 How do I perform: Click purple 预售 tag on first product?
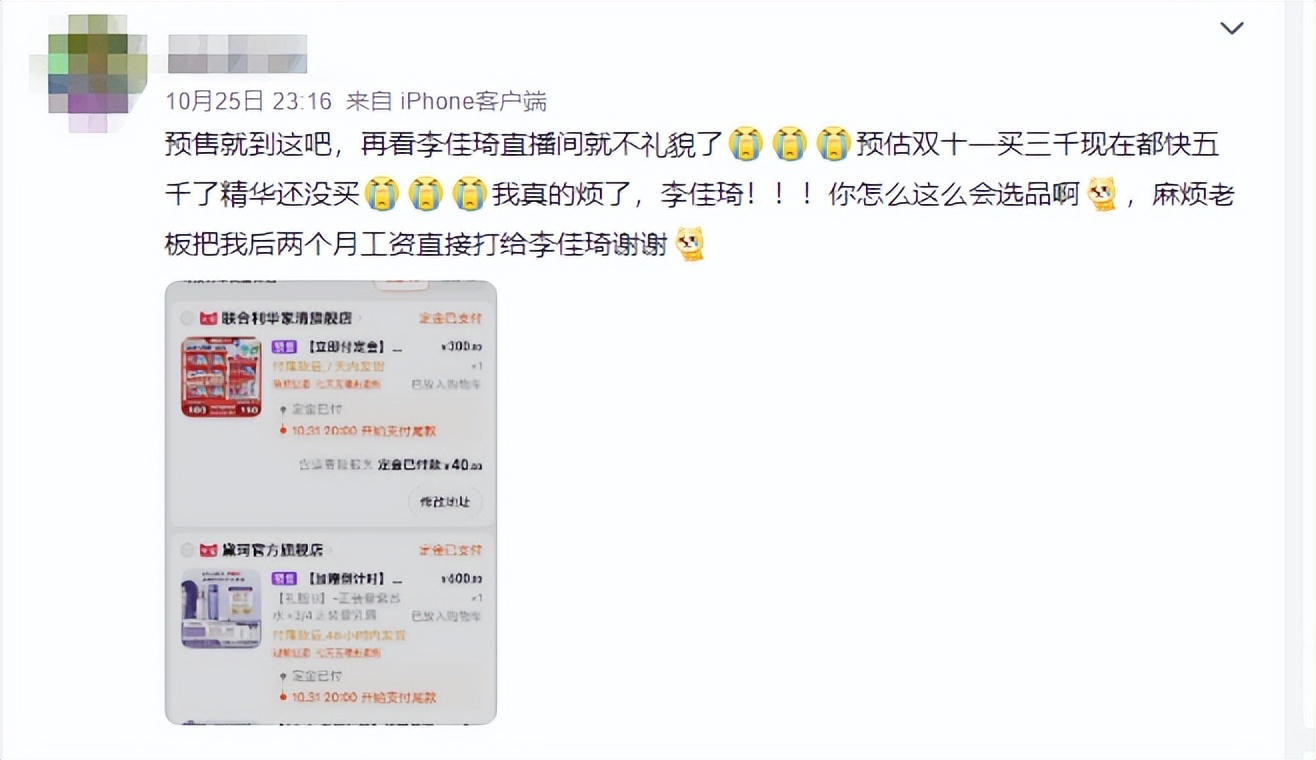coord(284,347)
